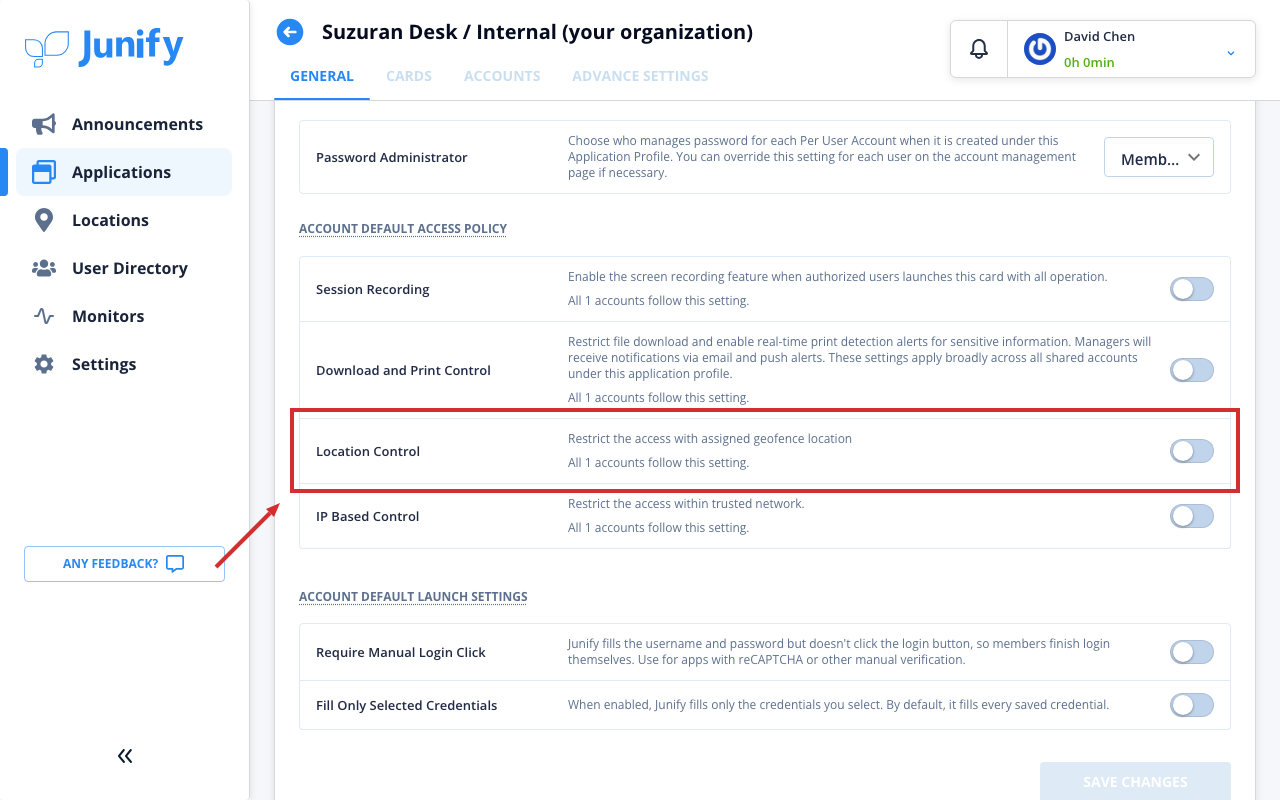Screen dimensions: 1280x800
Task: Open Monitors pulse icon
Action: [x=44, y=316]
